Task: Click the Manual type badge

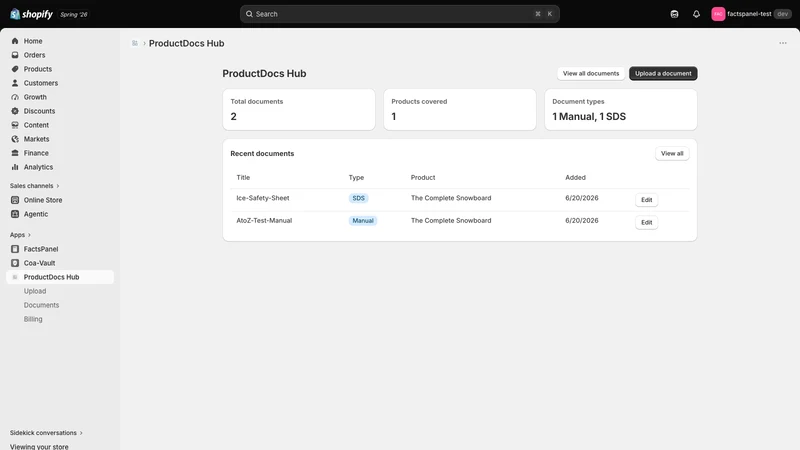Action: (363, 220)
